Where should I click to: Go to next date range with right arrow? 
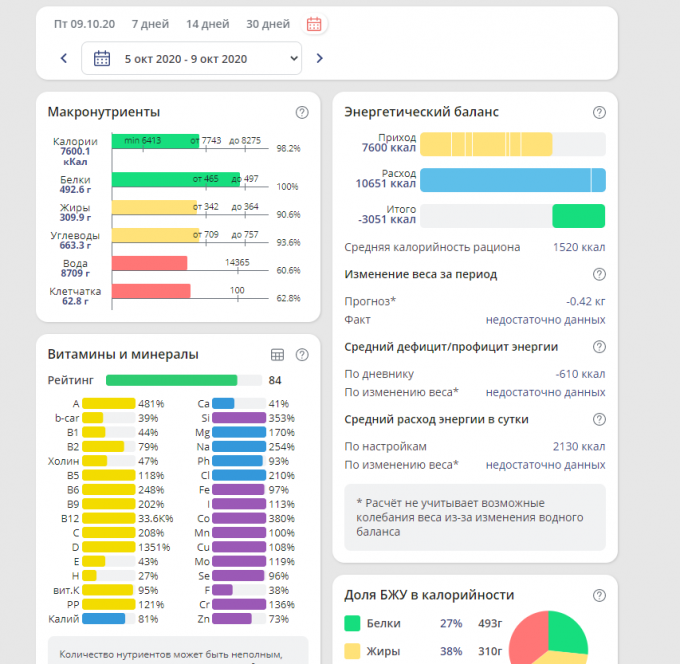coord(320,58)
